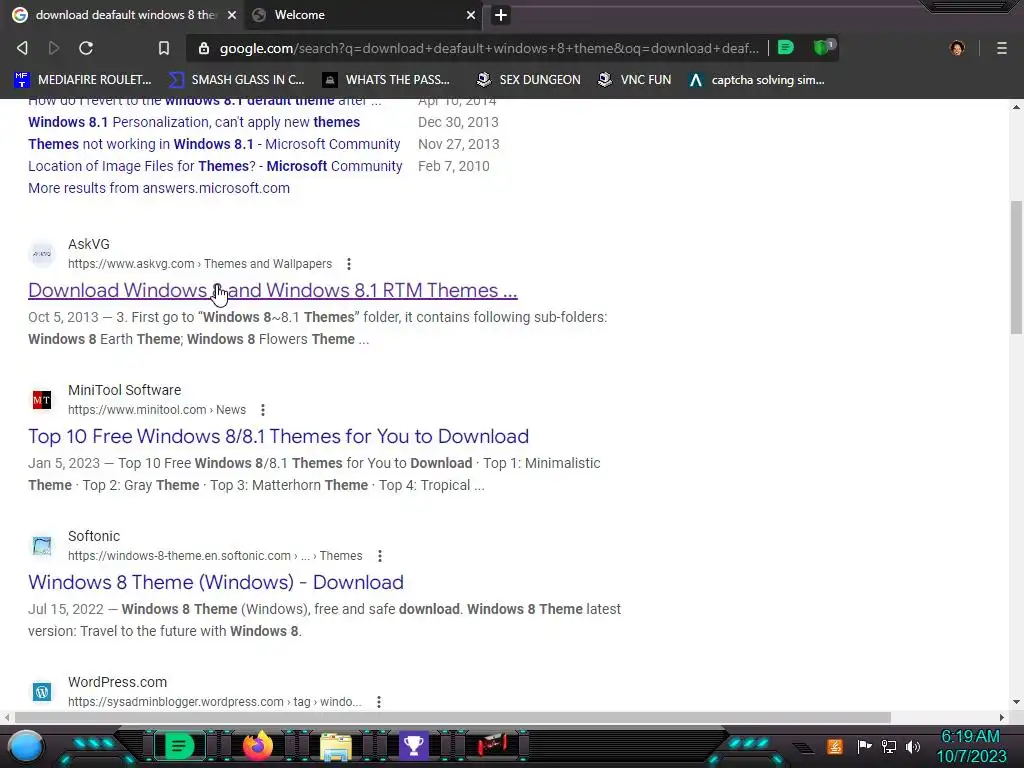1024x768 pixels.
Task: Click the horizontal scrollbar thumb
Action: click(x=453, y=718)
